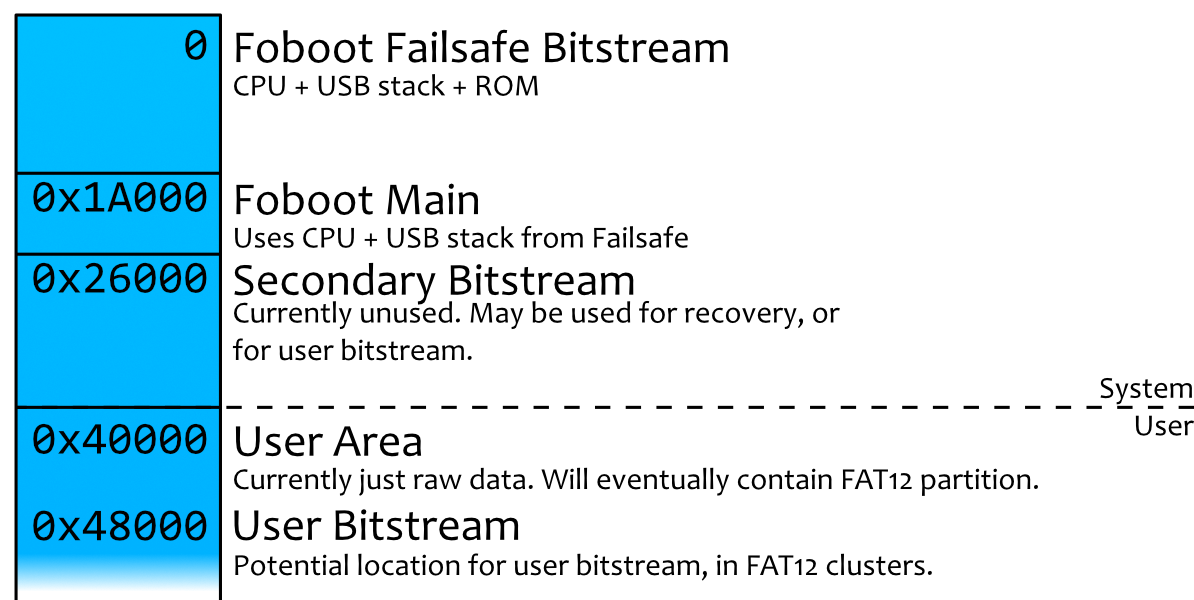Select the User Bitstream heading
Image resolution: width=1194 pixels, height=600 pixels.
(x=376, y=526)
